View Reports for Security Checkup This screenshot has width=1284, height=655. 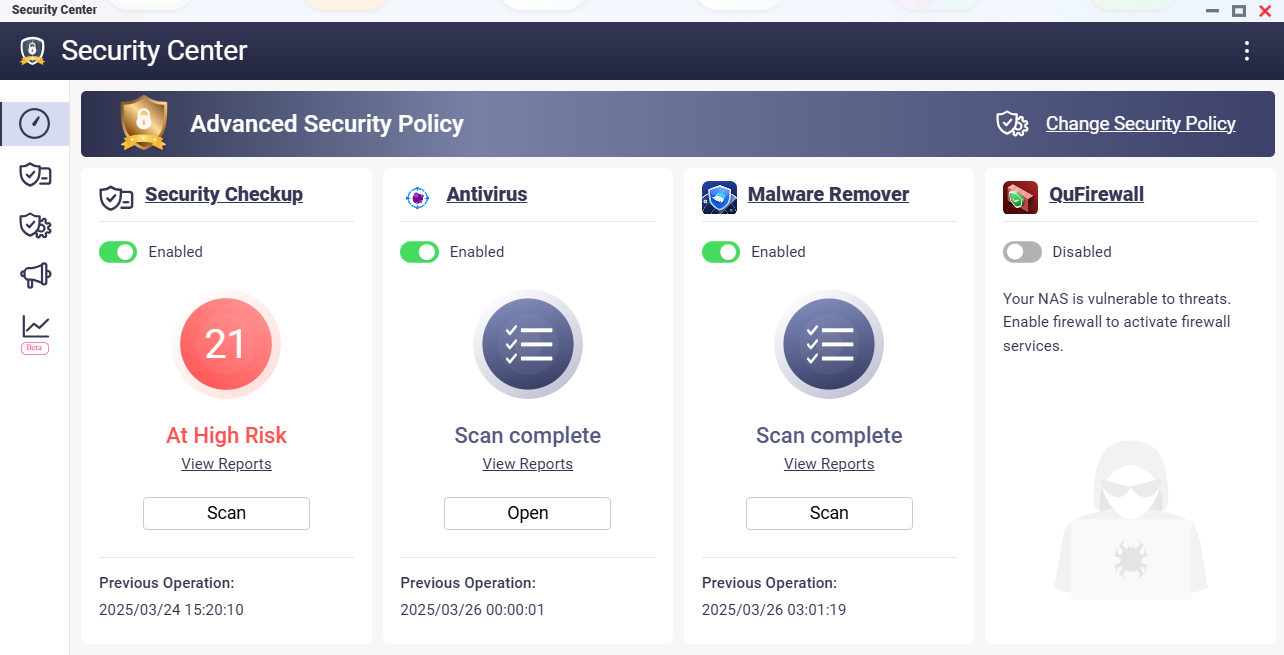226,464
